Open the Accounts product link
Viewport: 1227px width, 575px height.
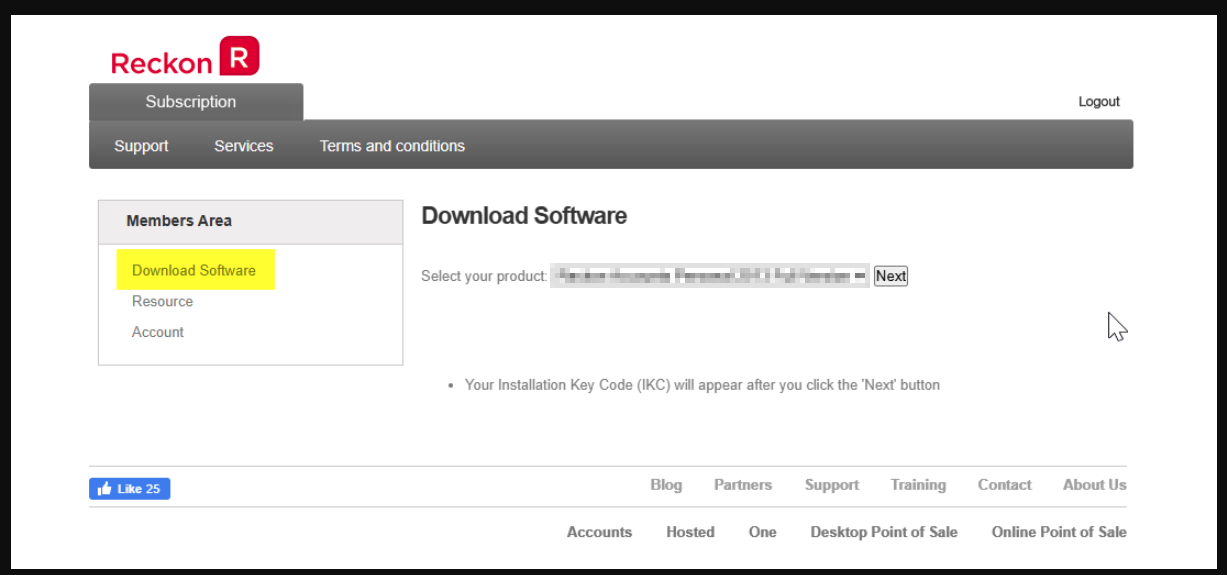[599, 532]
